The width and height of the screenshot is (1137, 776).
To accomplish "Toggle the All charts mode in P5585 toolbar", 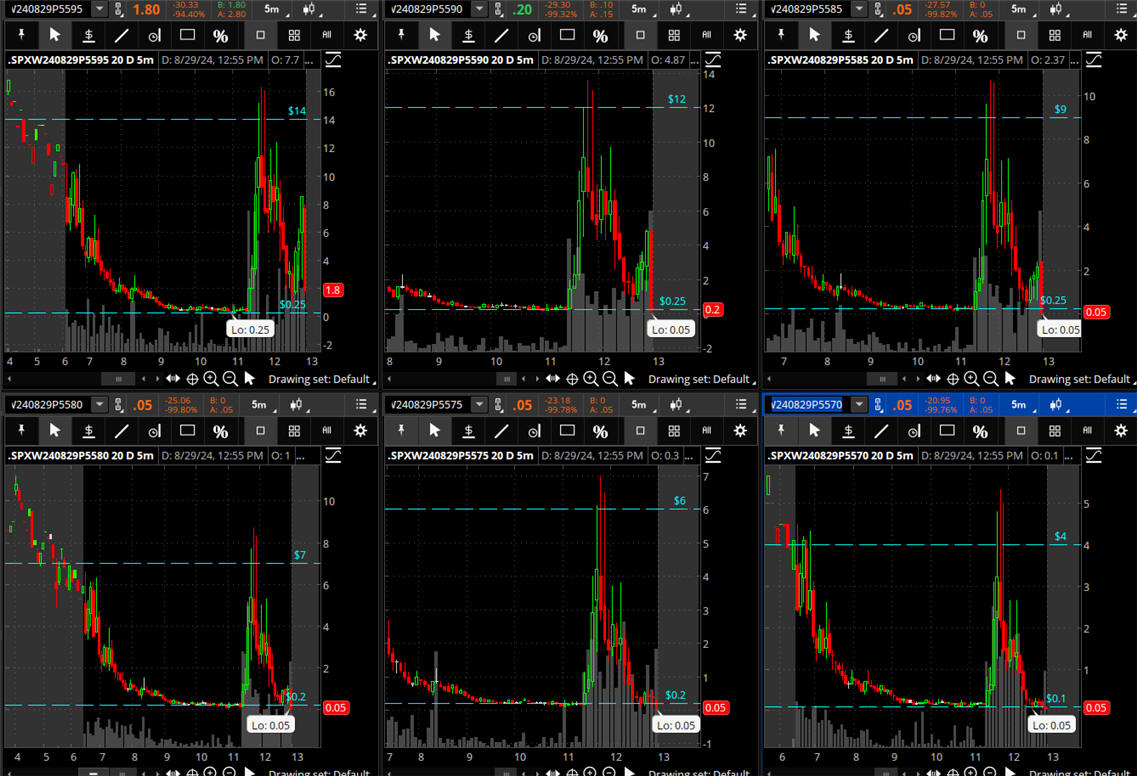I will click(x=1087, y=35).
